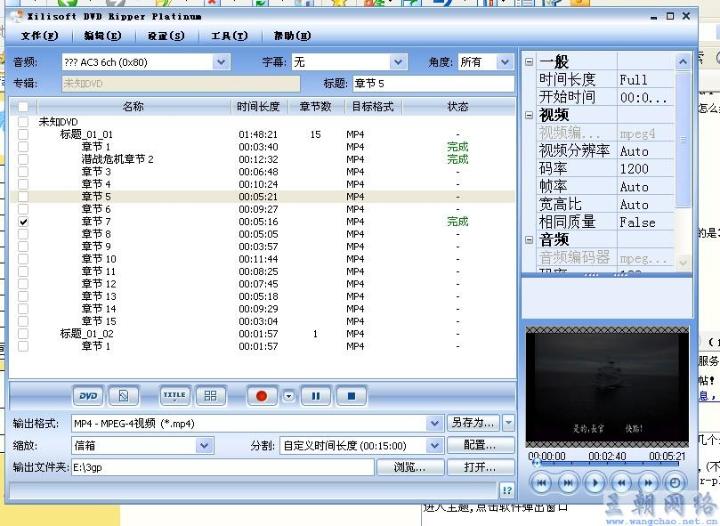Viewport: 720px width, 526px height.
Task: Click the '!?' icon at the status bar end
Action: [x=507, y=490]
